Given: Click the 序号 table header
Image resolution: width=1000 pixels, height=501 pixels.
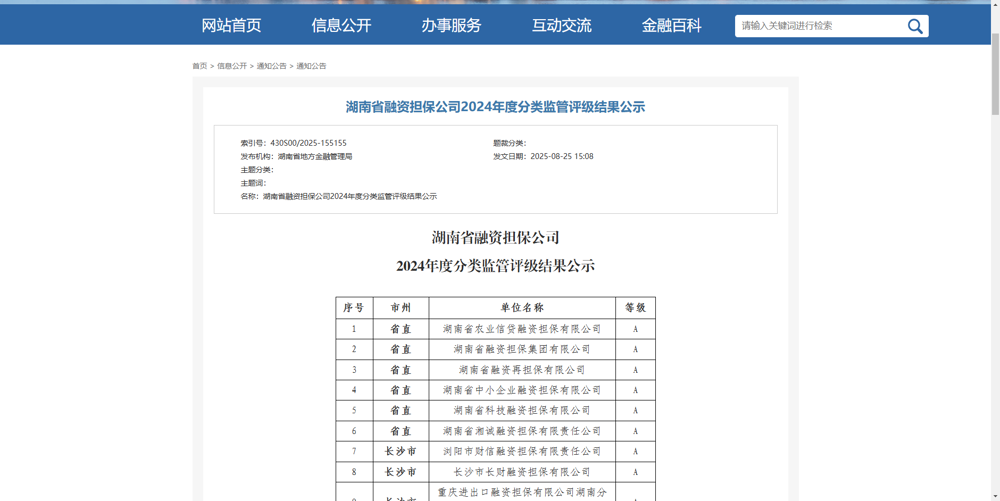Looking at the screenshot, I should 354,308.
